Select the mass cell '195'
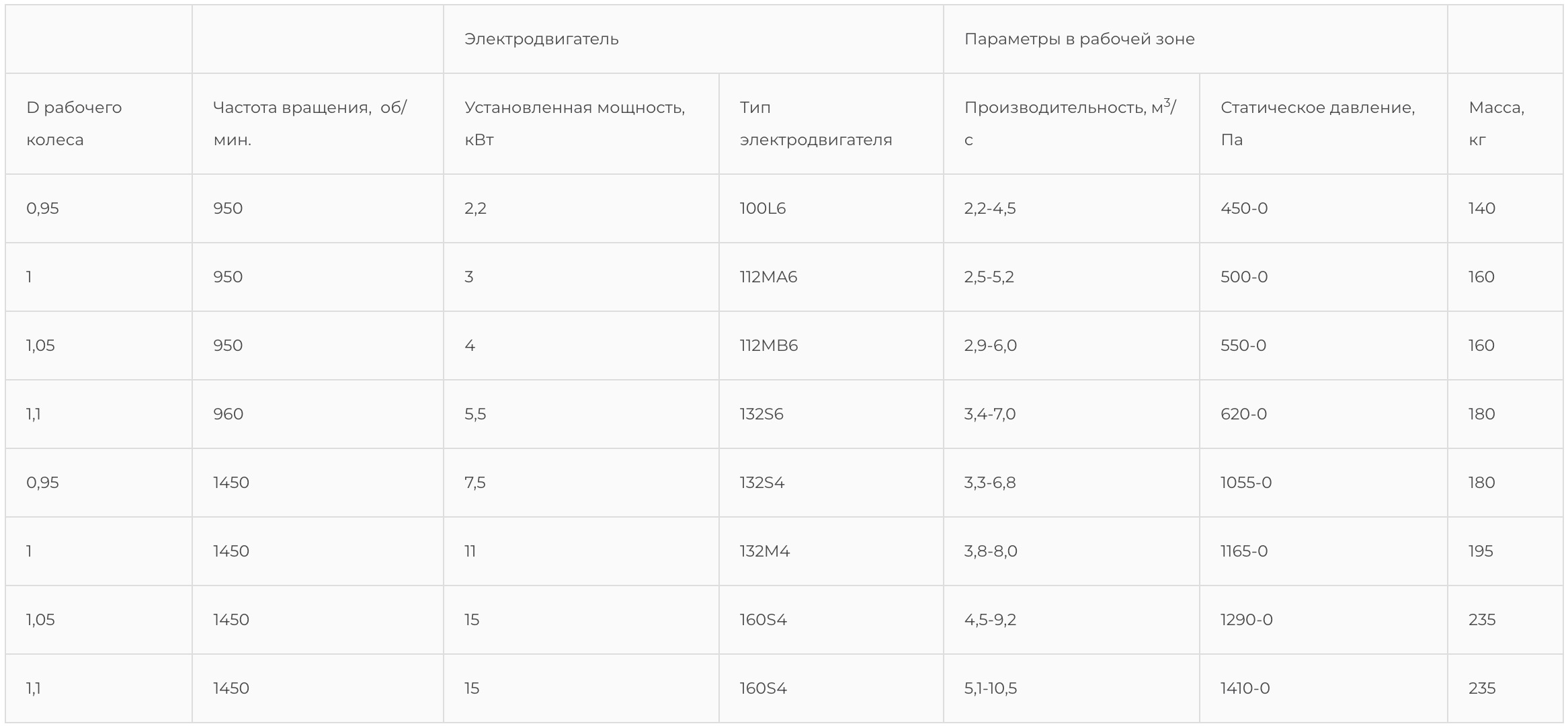 click(1481, 551)
